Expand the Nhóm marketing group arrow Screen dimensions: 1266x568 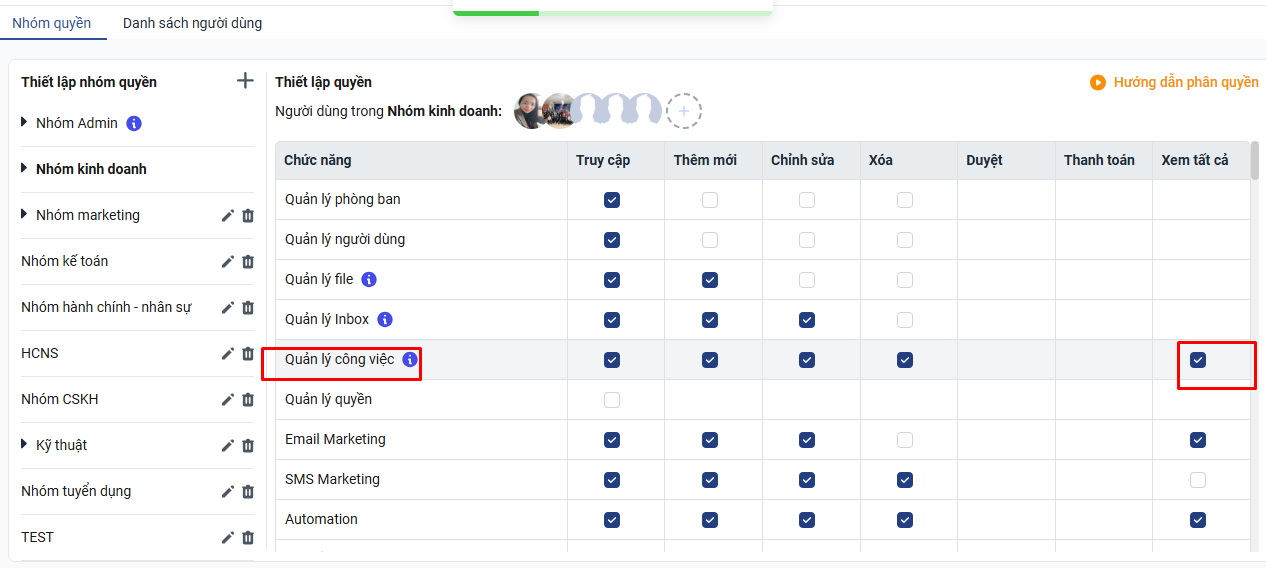coord(25,215)
